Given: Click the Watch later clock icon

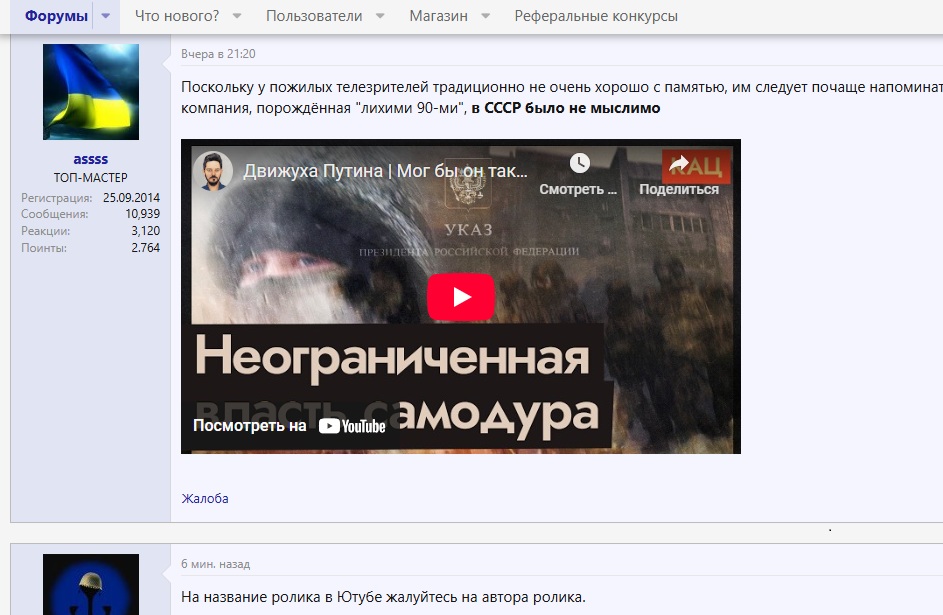Looking at the screenshot, I should [x=579, y=163].
